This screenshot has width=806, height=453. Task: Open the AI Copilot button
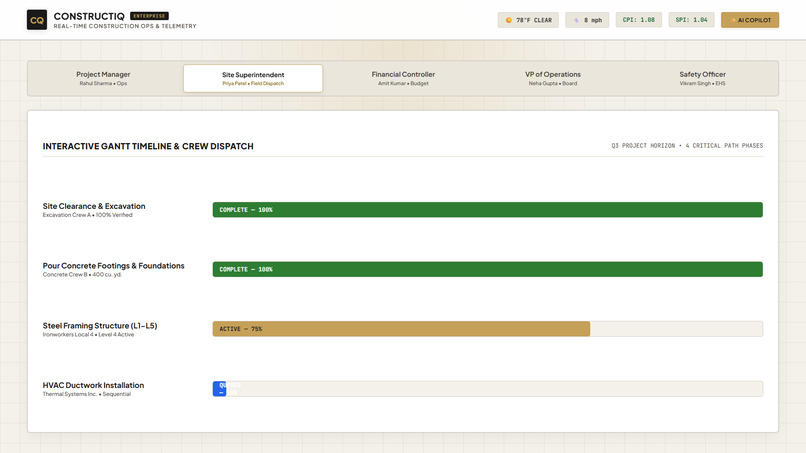pyautogui.click(x=750, y=20)
